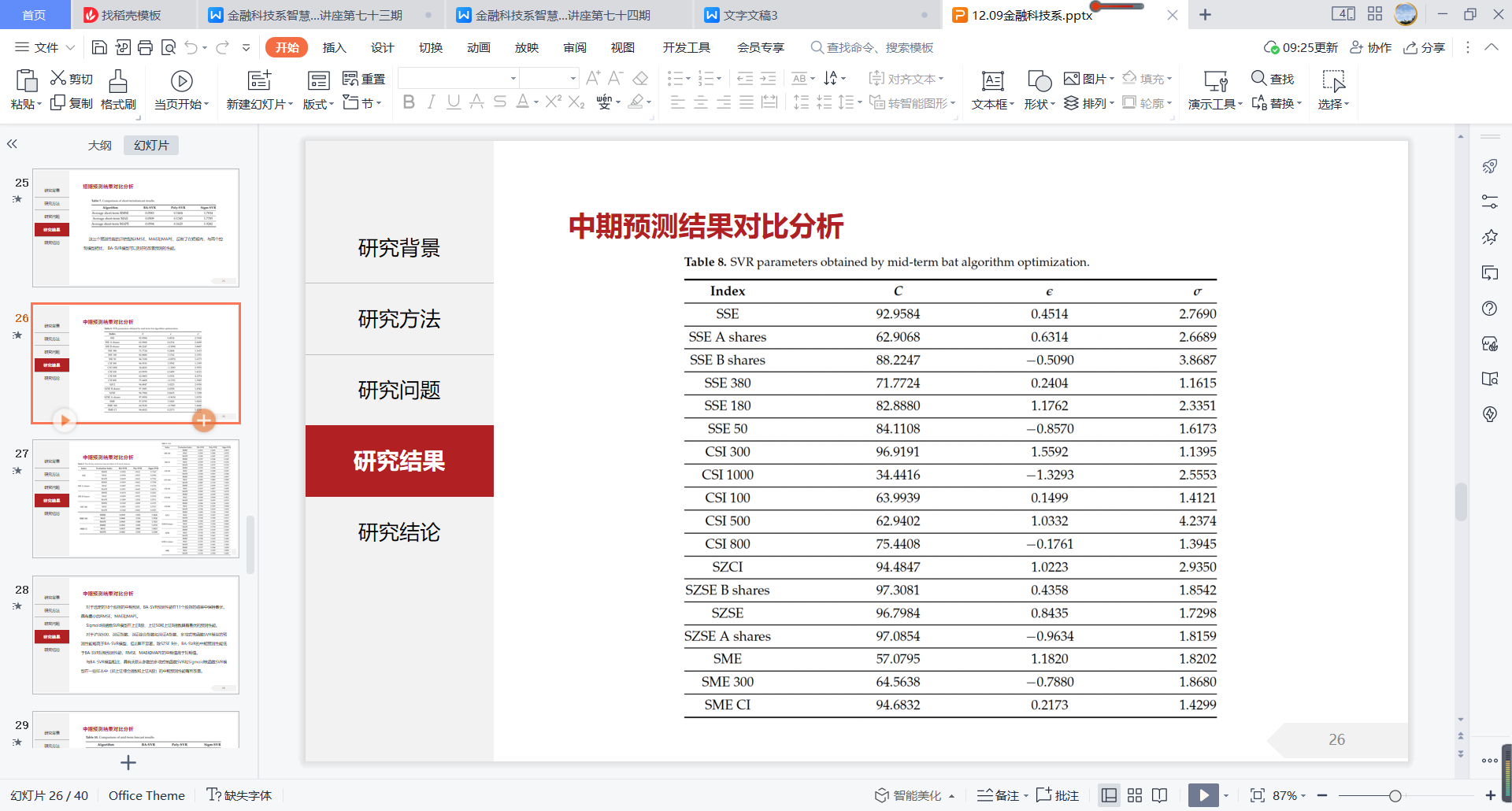This screenshot has height=811, width=1512.
Task: Select slide 28 thumbnail
Action: point(135,635)
